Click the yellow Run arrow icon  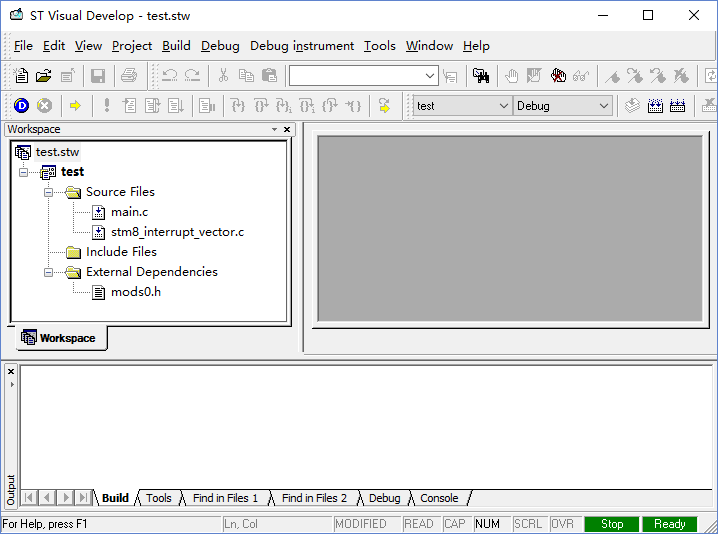pos(75,106)
